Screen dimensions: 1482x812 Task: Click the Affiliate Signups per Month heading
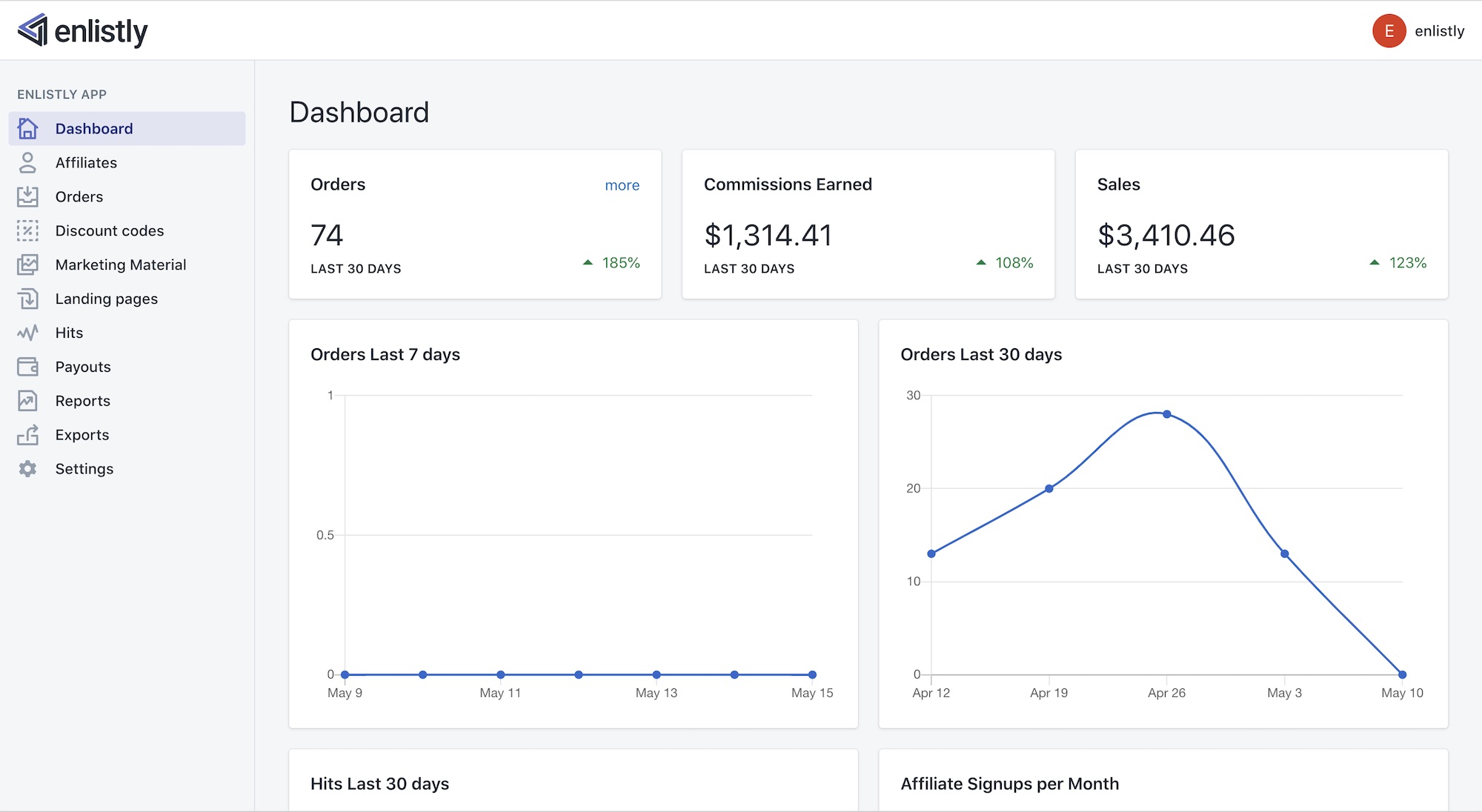point(1009,784)
